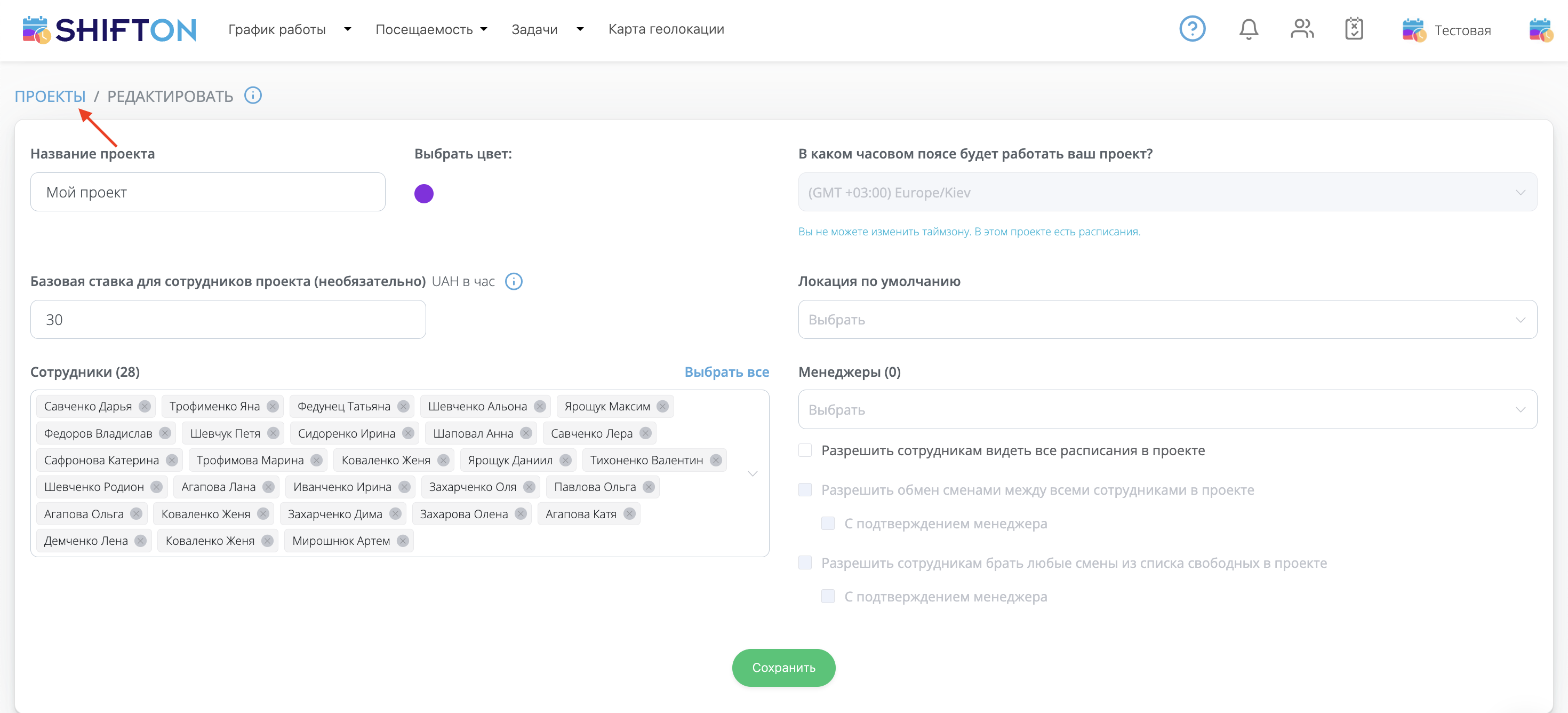Remove Сидоренко Ирина tag

(409, 433)
